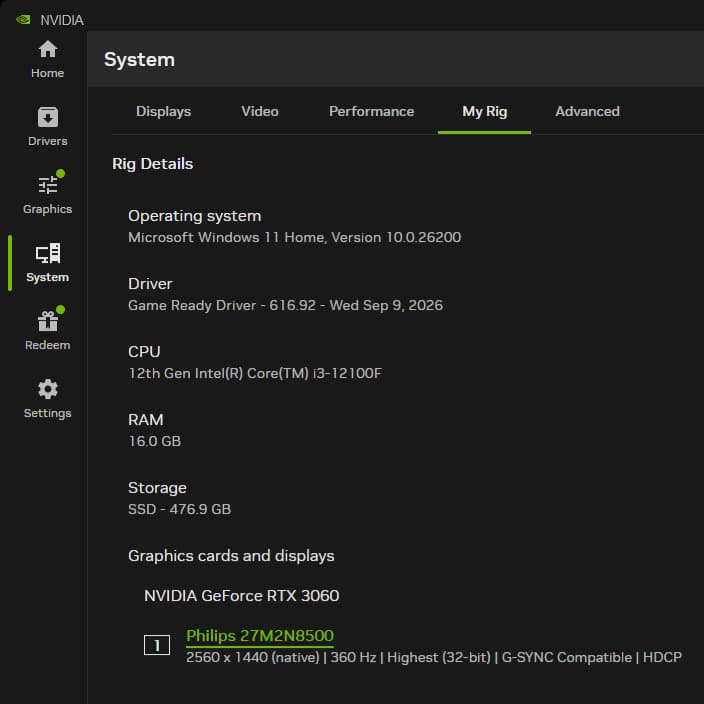Click the Microsoft Windows 11 Home version text
The image size is (704, 704).
point(295,237)
